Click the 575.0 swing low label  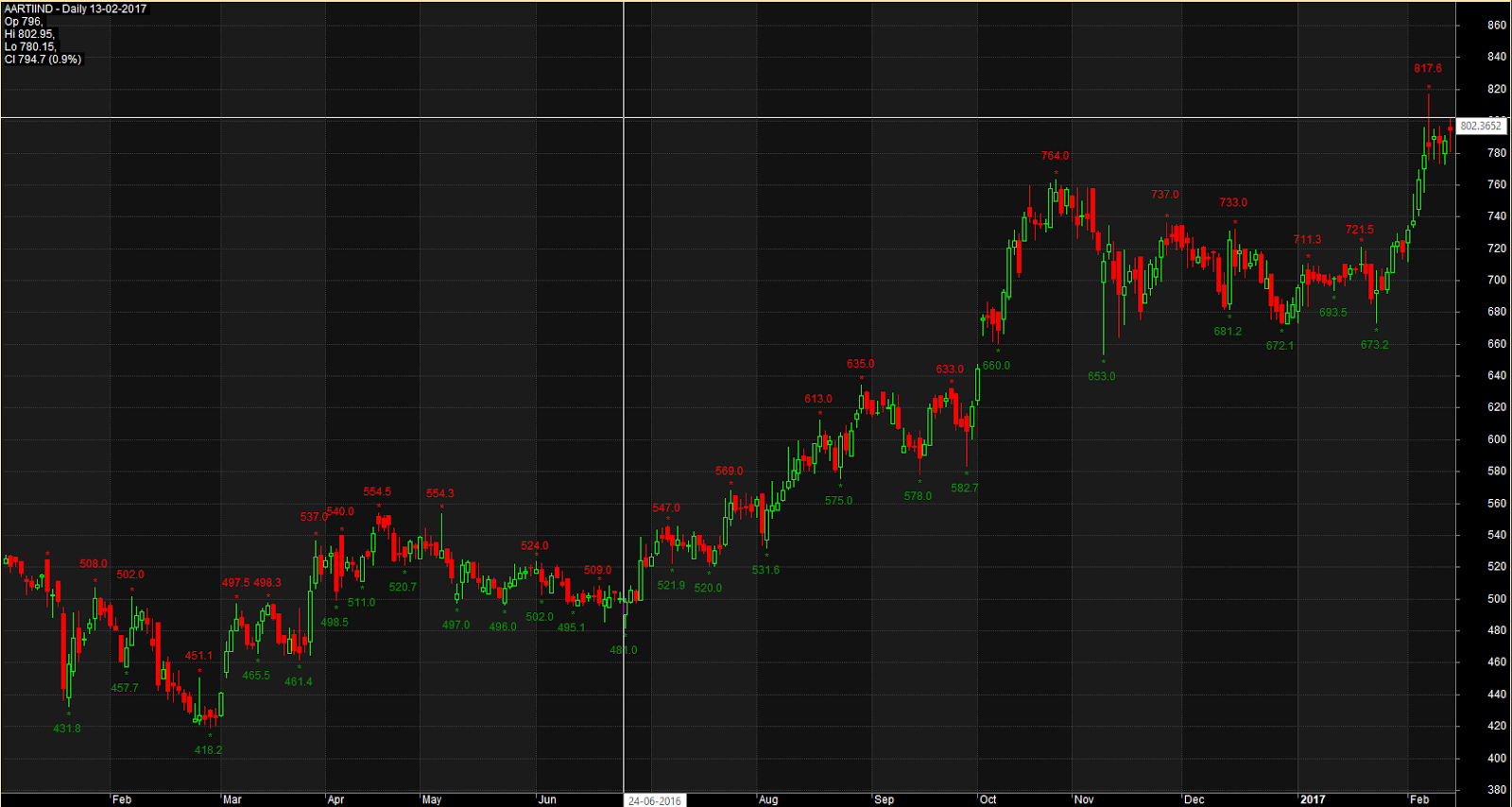[839, 501]
